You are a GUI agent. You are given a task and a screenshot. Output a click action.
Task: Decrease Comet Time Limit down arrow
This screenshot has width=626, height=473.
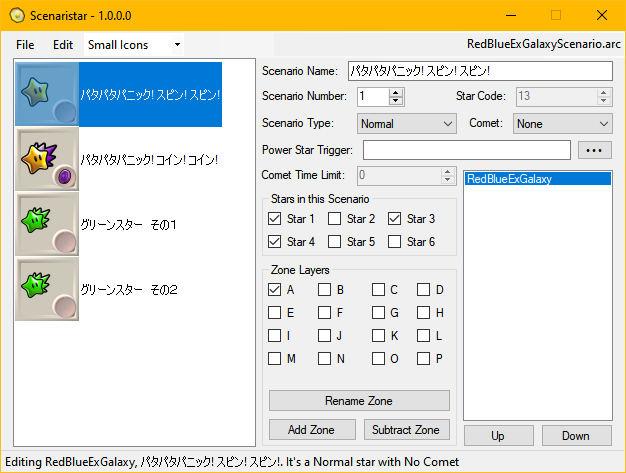[448, 180]
